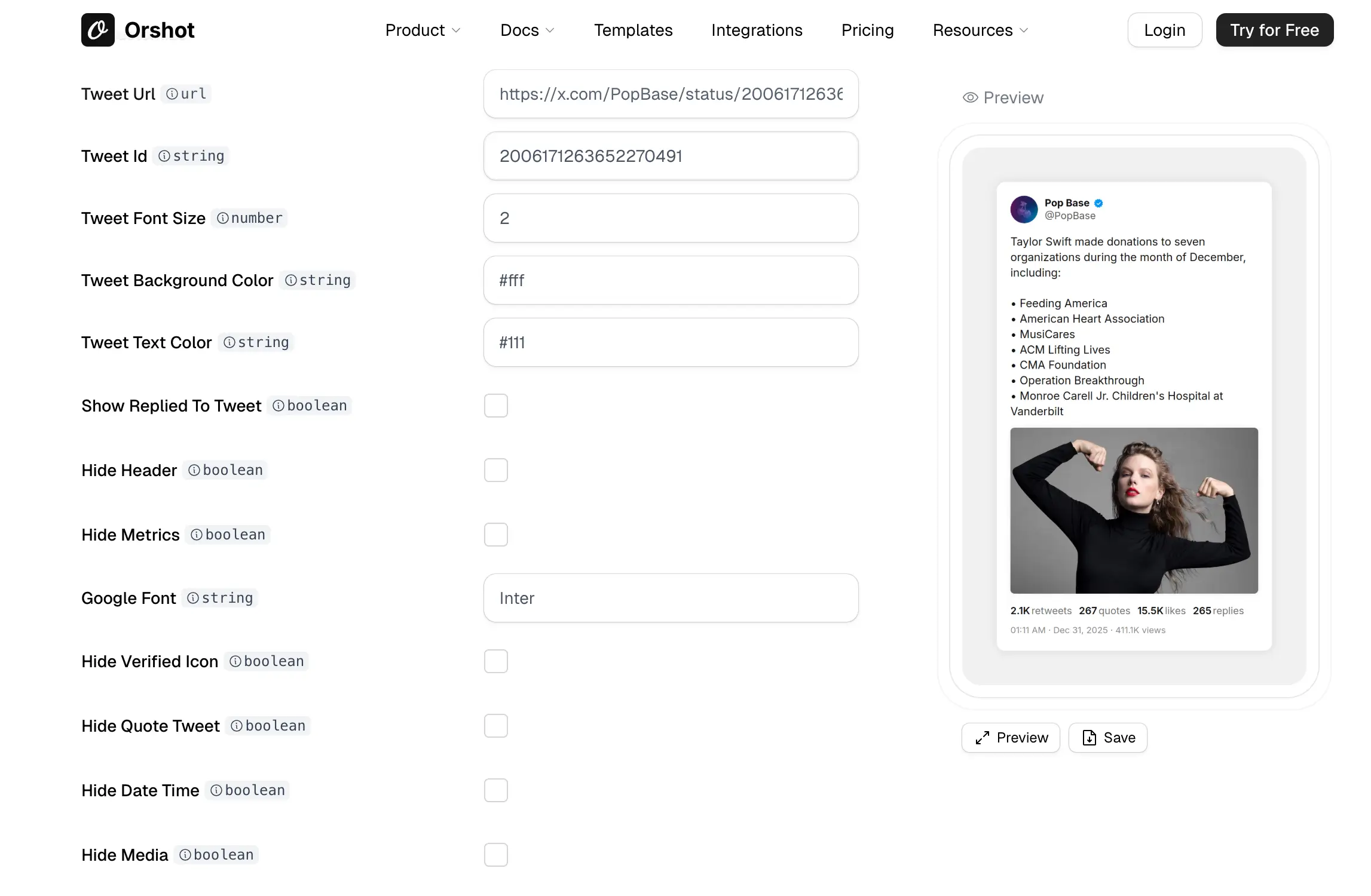Viewport: 1371px width, 896px height.
Task: Click info icon next to Tweet Font Size
Action: click(x=222, y=218)
